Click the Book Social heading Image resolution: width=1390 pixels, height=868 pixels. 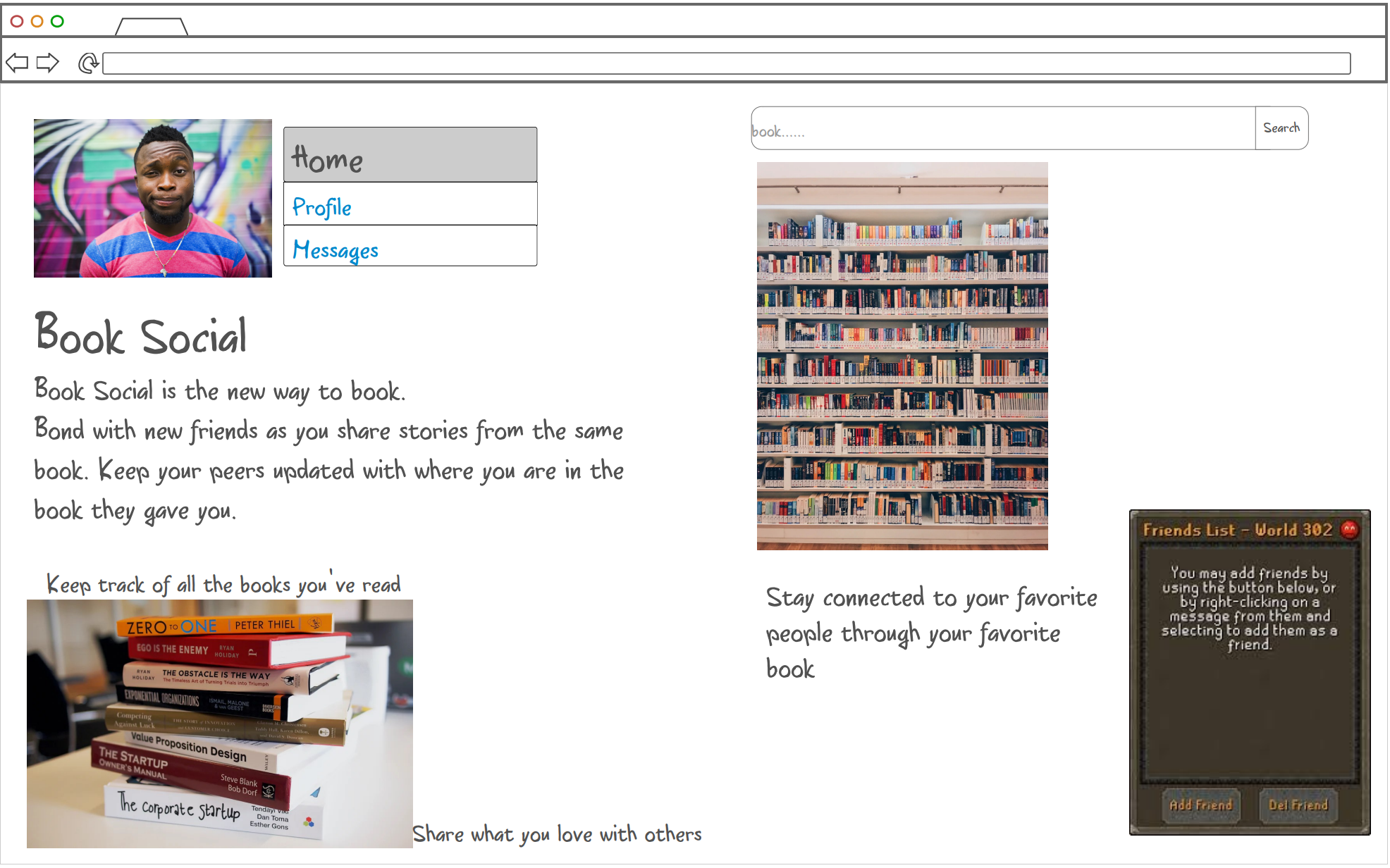point(141,334)
